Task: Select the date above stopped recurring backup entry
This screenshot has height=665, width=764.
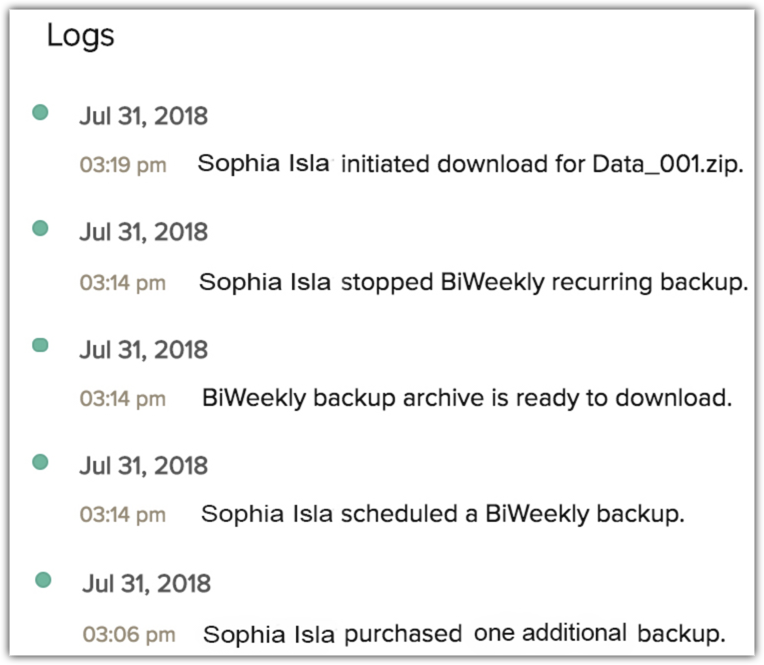Action: click(x=144, y=232)
